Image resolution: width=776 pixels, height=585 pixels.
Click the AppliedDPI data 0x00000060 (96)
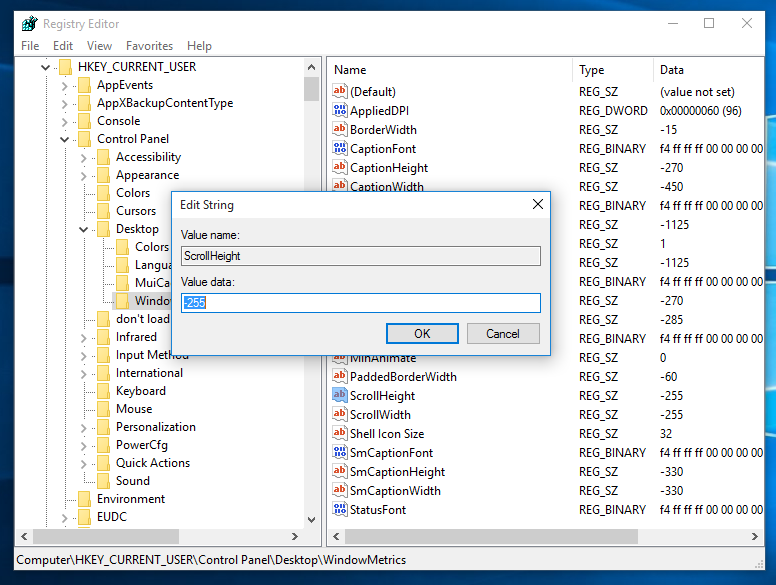point(700,110)
